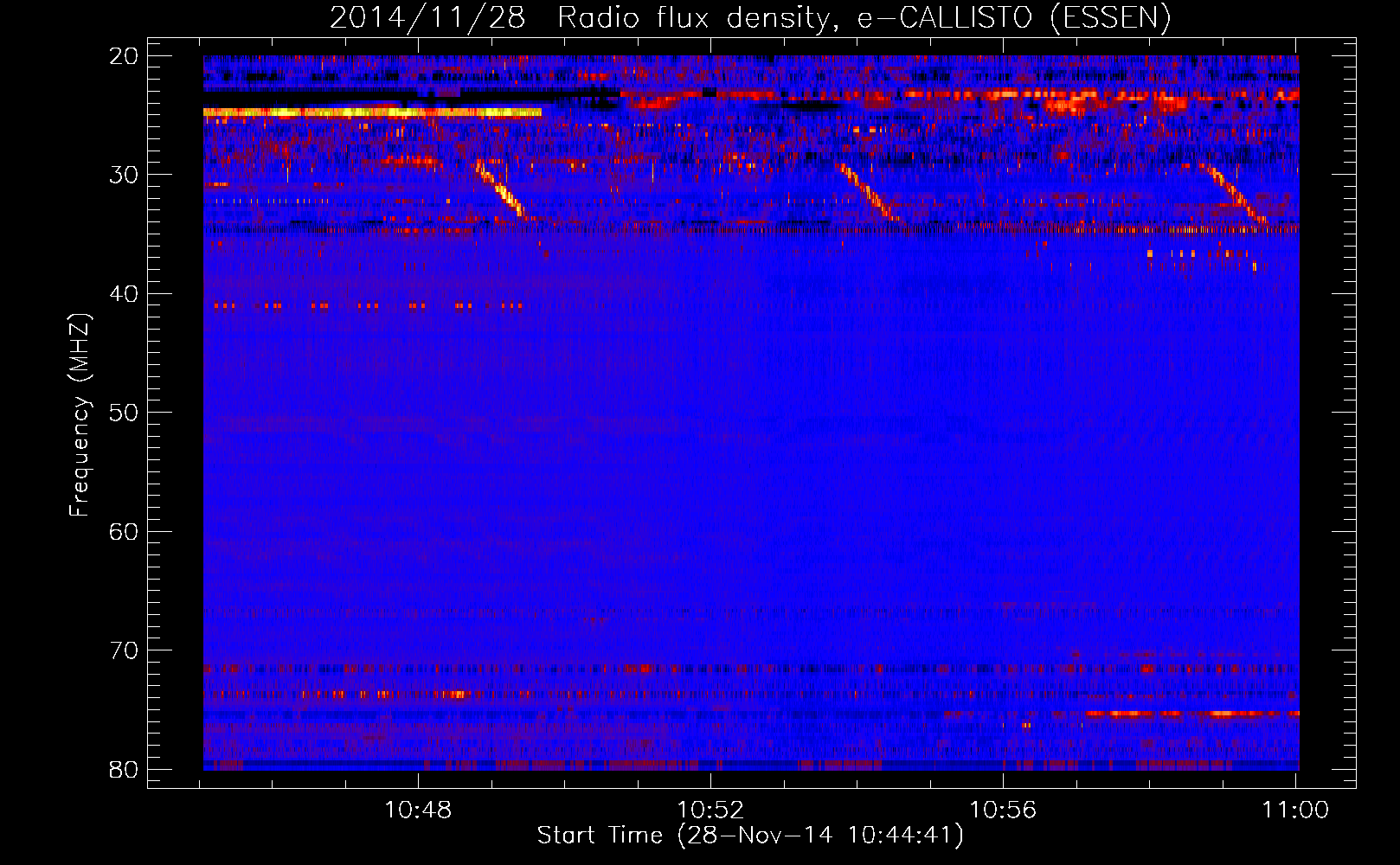Click the 40 frequency tick label
1400x865 pixels.
(125, 294)
